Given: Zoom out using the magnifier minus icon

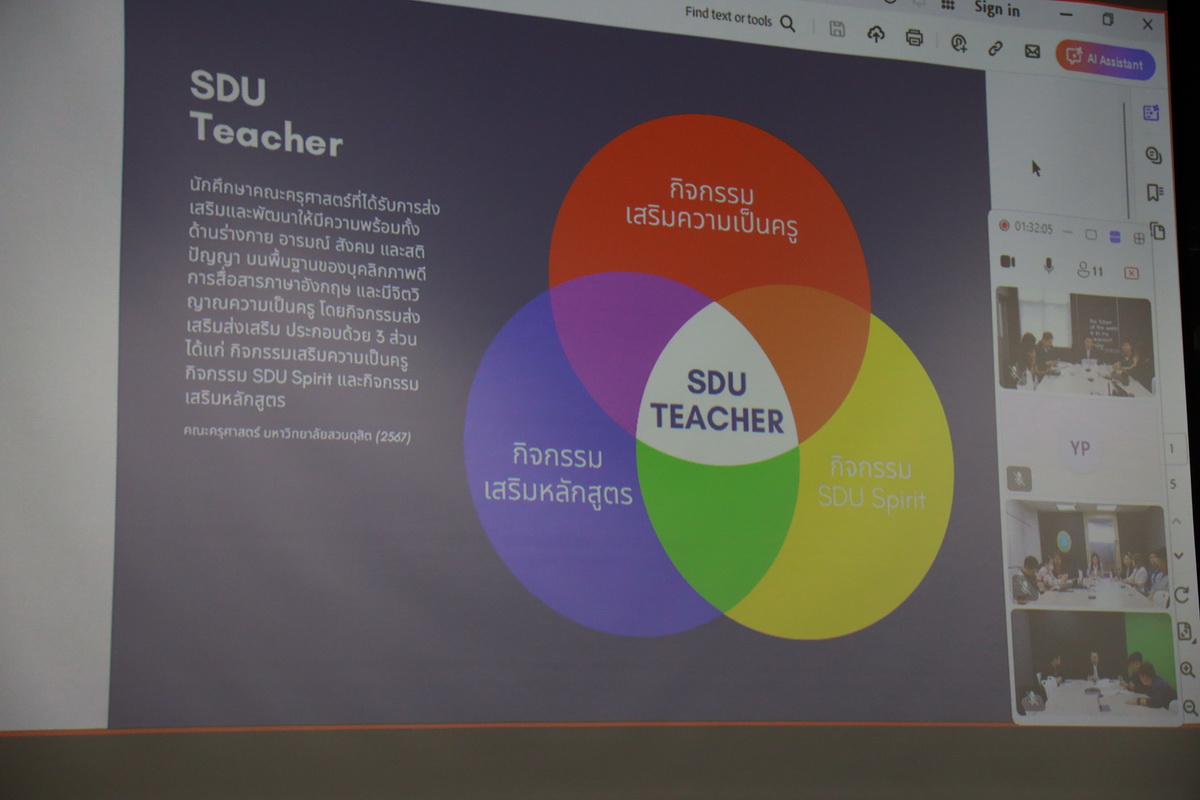Looking at the screenshot, I should pos(1189,707).
